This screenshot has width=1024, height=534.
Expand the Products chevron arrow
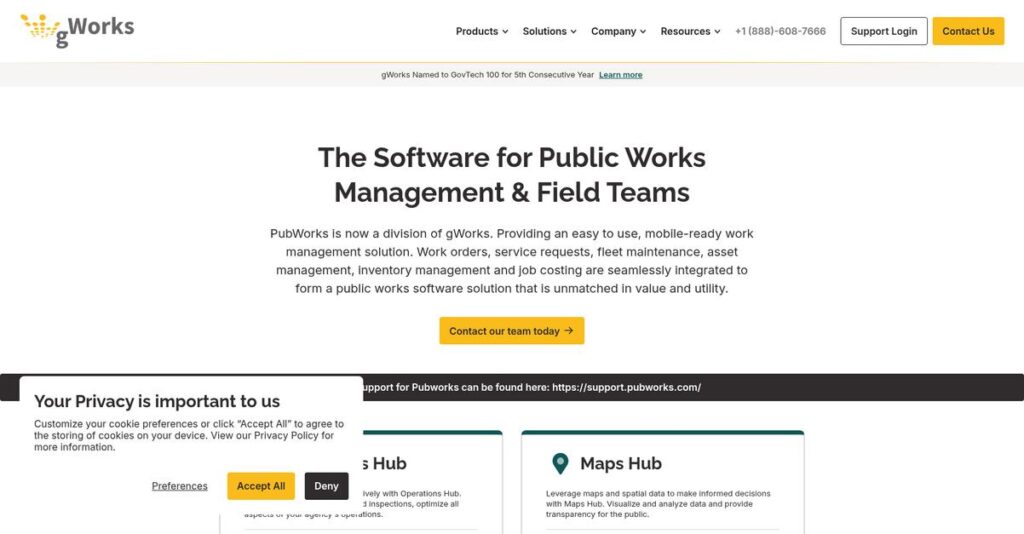(505, 31)
